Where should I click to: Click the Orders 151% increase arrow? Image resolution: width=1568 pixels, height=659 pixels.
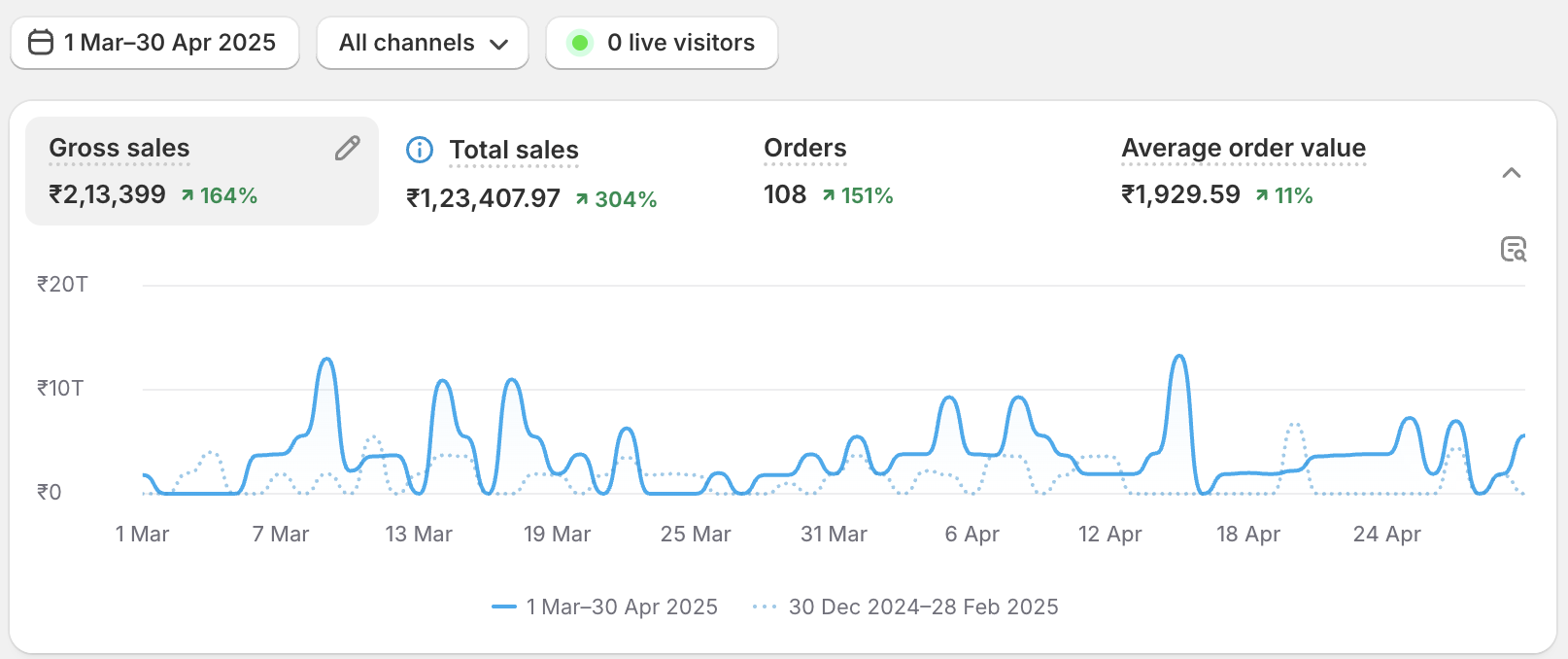click(829, 195)
